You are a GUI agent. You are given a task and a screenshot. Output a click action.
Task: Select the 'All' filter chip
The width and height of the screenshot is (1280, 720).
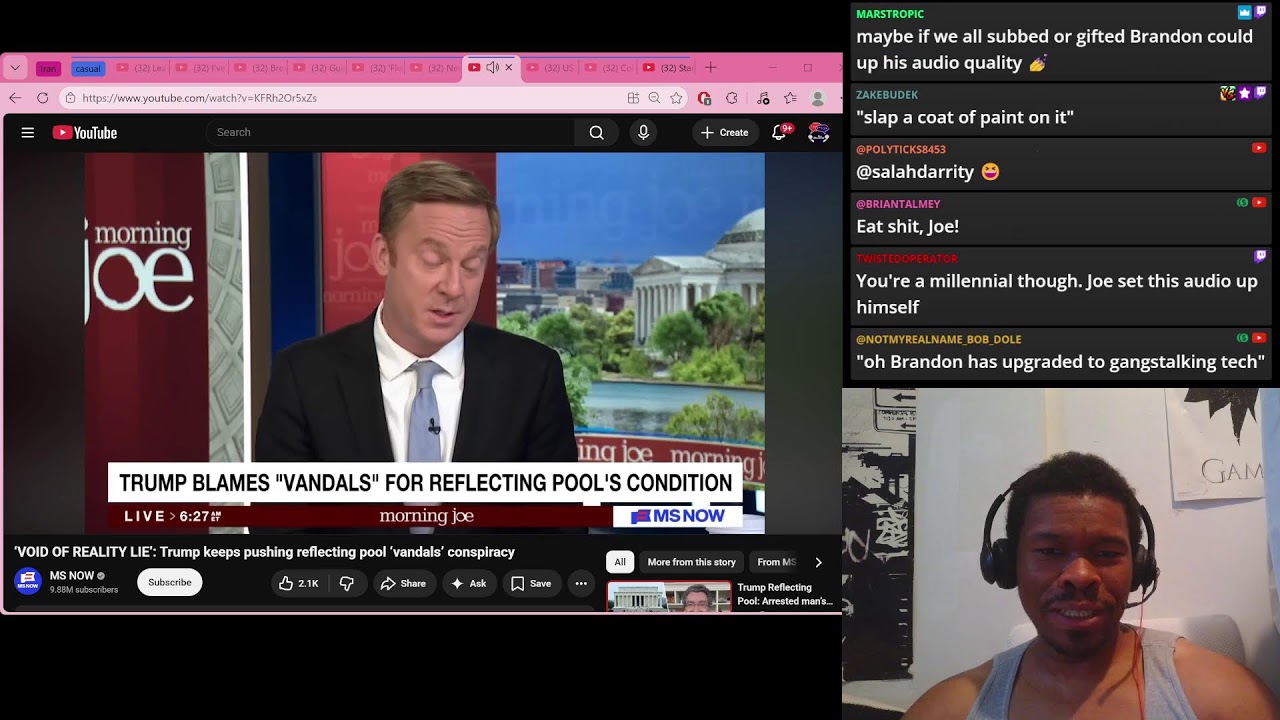620,562
